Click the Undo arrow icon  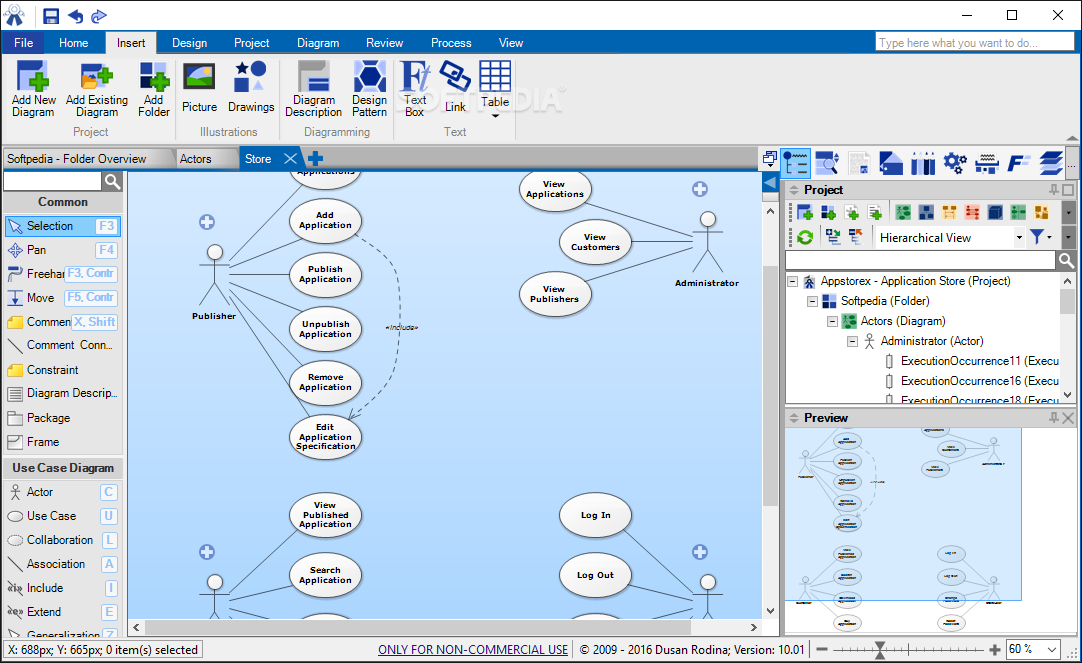(x=75, y=16)
